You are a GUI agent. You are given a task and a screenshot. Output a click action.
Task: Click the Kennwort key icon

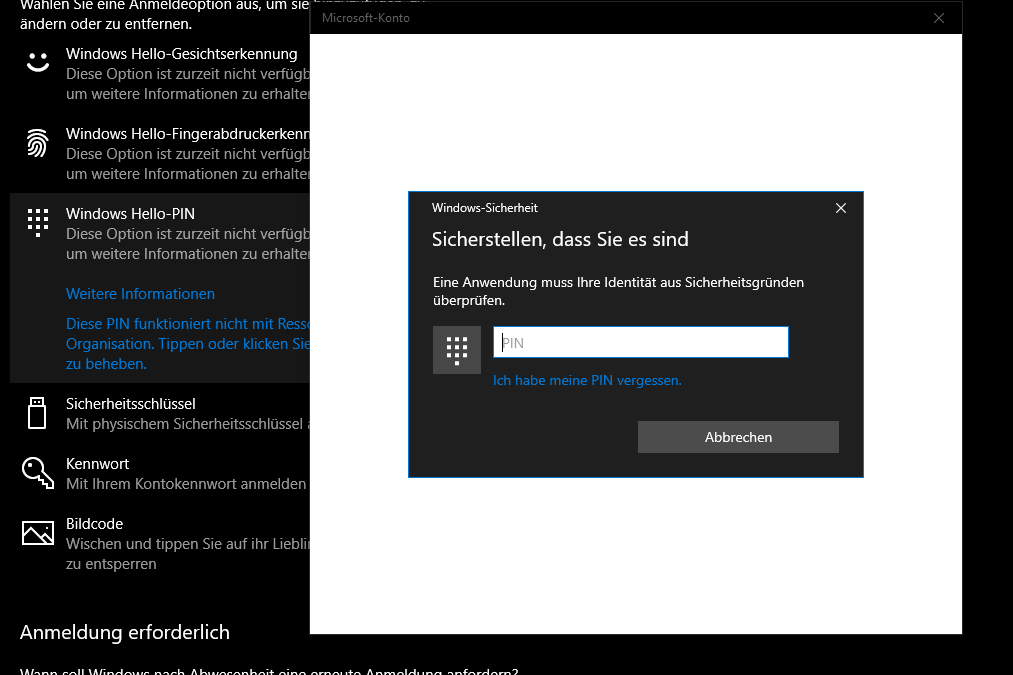coord(37,473)
